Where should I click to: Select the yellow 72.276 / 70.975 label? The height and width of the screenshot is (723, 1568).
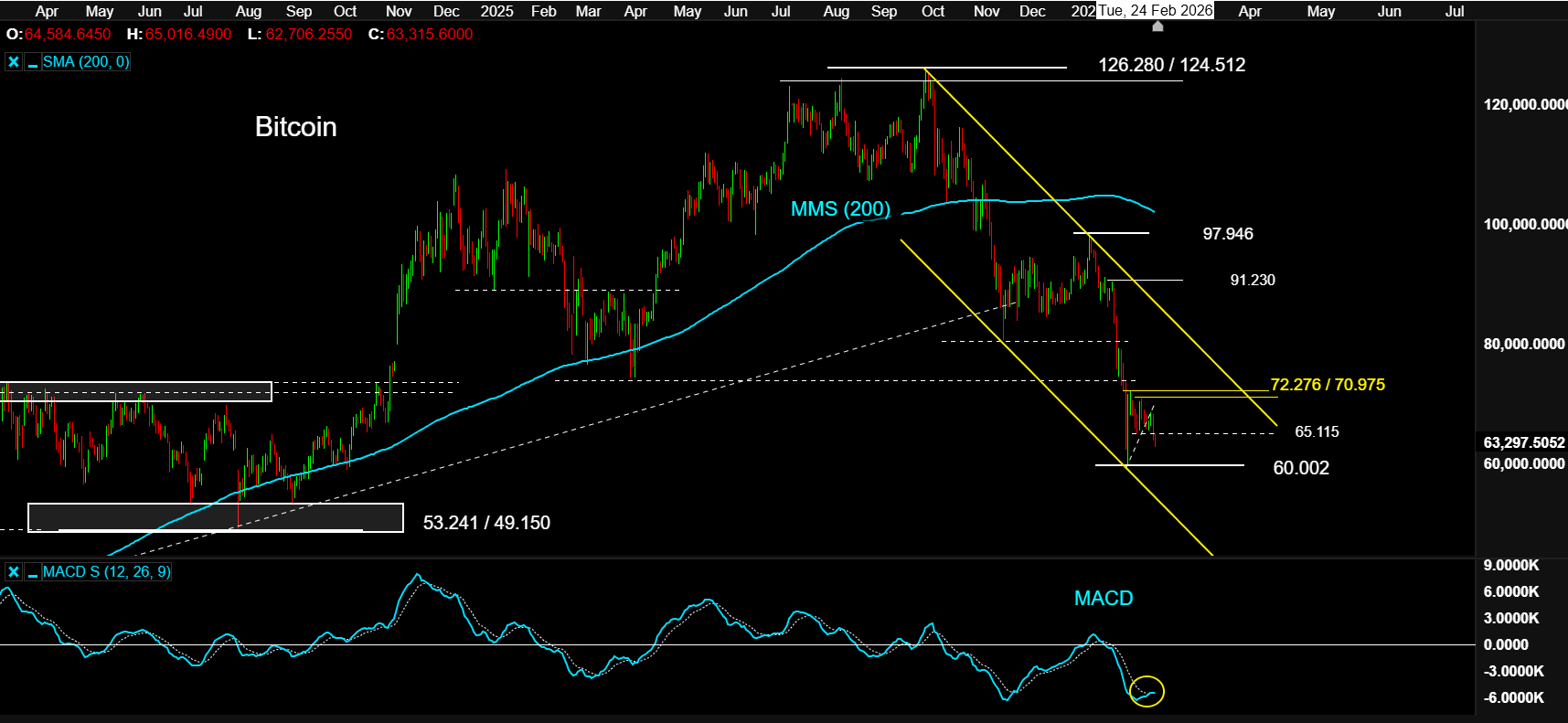tap(1327, 385)
